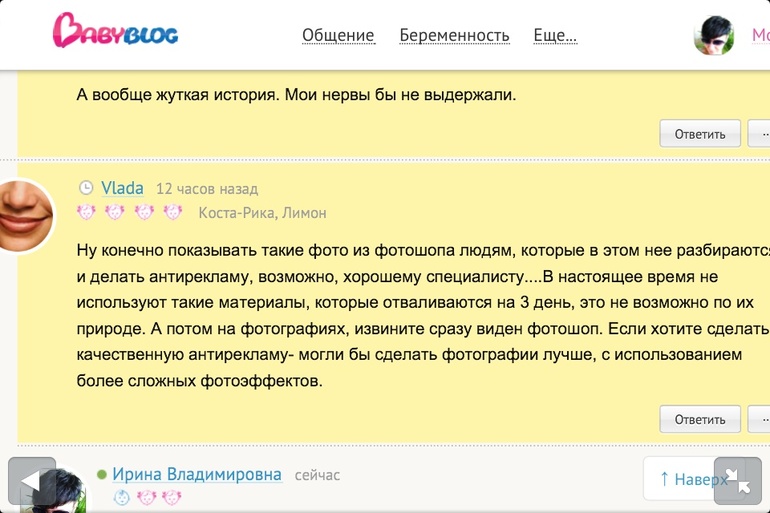Open Vlada's lips avatar picture
Screen dimensions: 770x513
click(24, 215)
